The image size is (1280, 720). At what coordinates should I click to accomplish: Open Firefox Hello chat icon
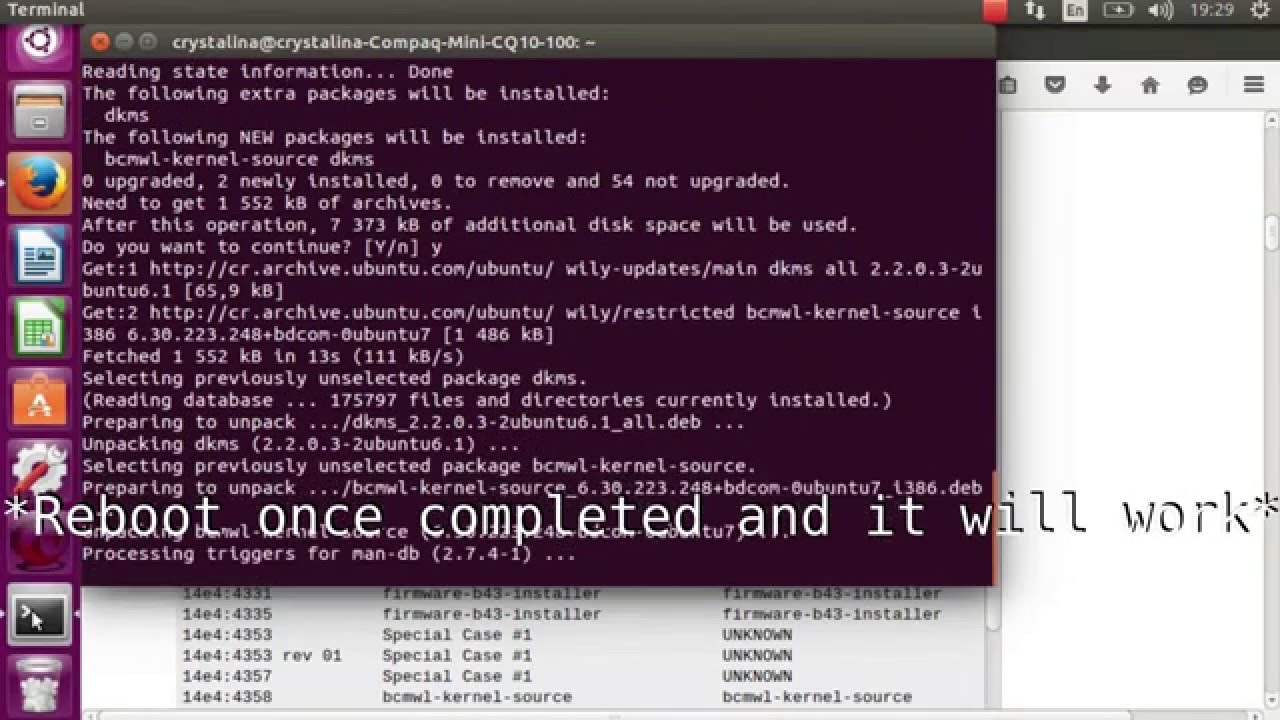(x=1198, y=85)
